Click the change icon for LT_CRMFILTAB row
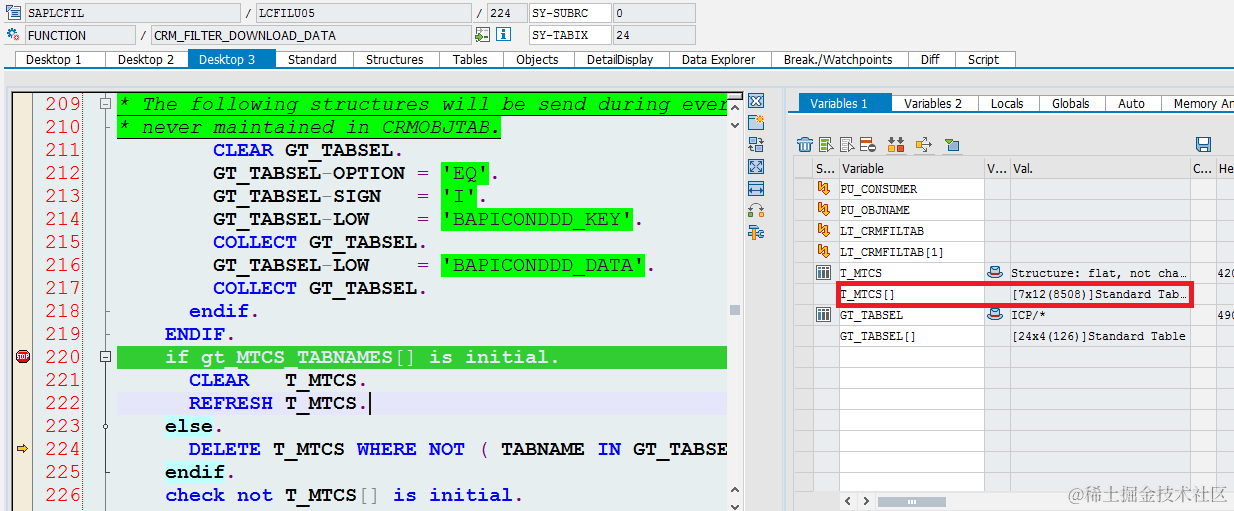Viewport: 1234px width, 511px height. (824, 230)
